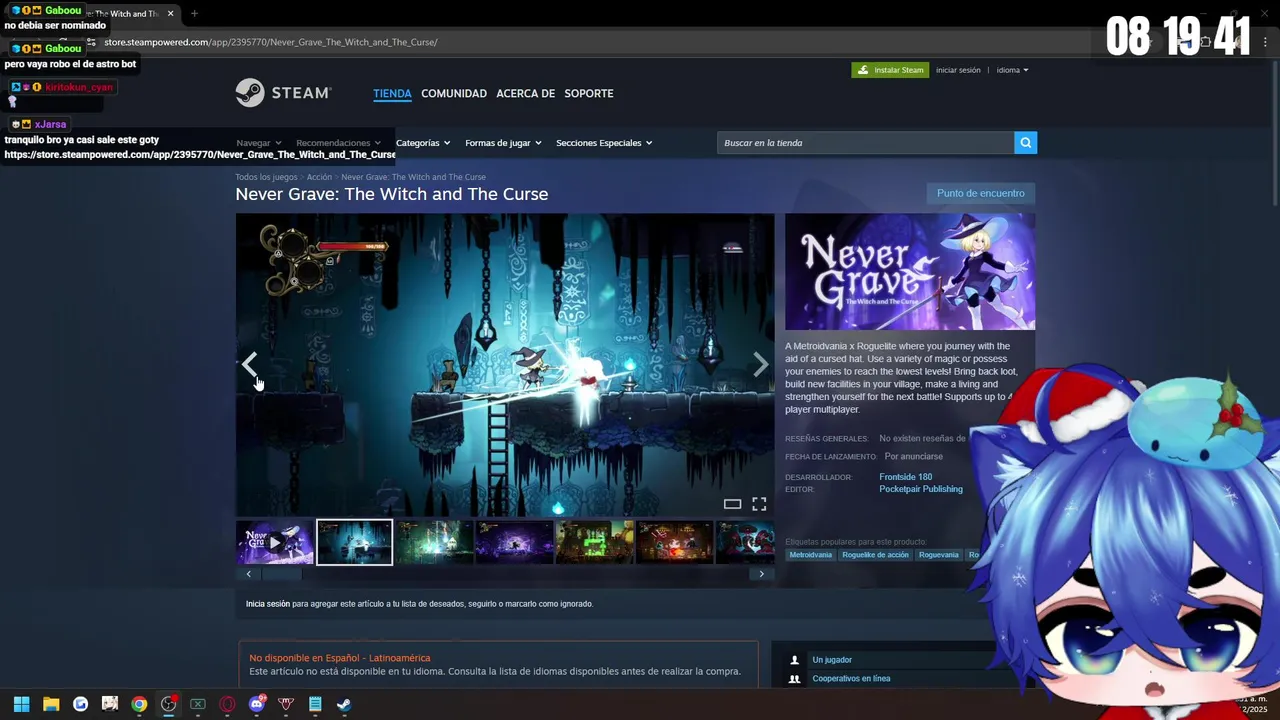This screenshot has height=720, width=1280.
Task: Open the Notepad app in the taskbar
Action: click(315, 704)
